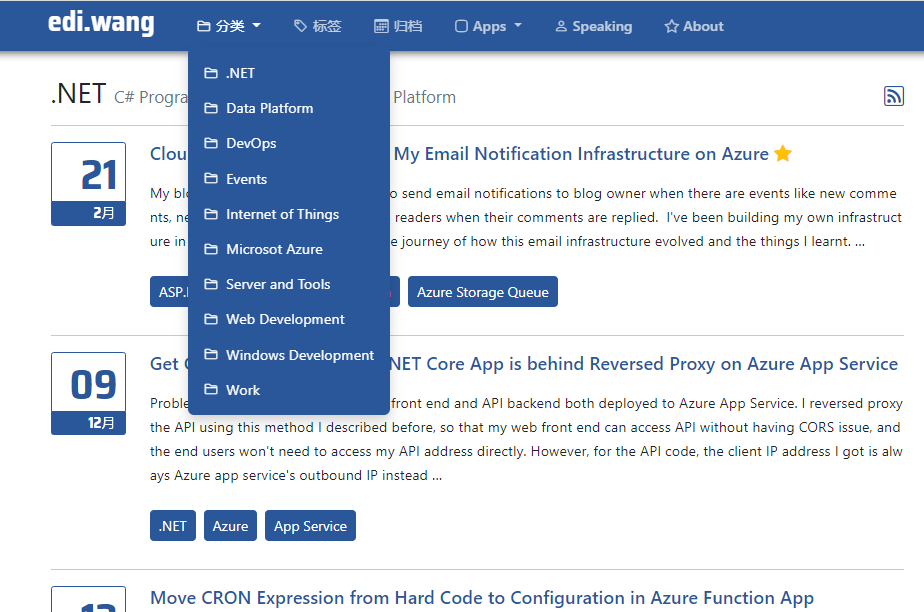Image resolution: width=924 pixels, height=612 pixels.
Task: Choose Microsot Azure category
Action: pos(289,249)
